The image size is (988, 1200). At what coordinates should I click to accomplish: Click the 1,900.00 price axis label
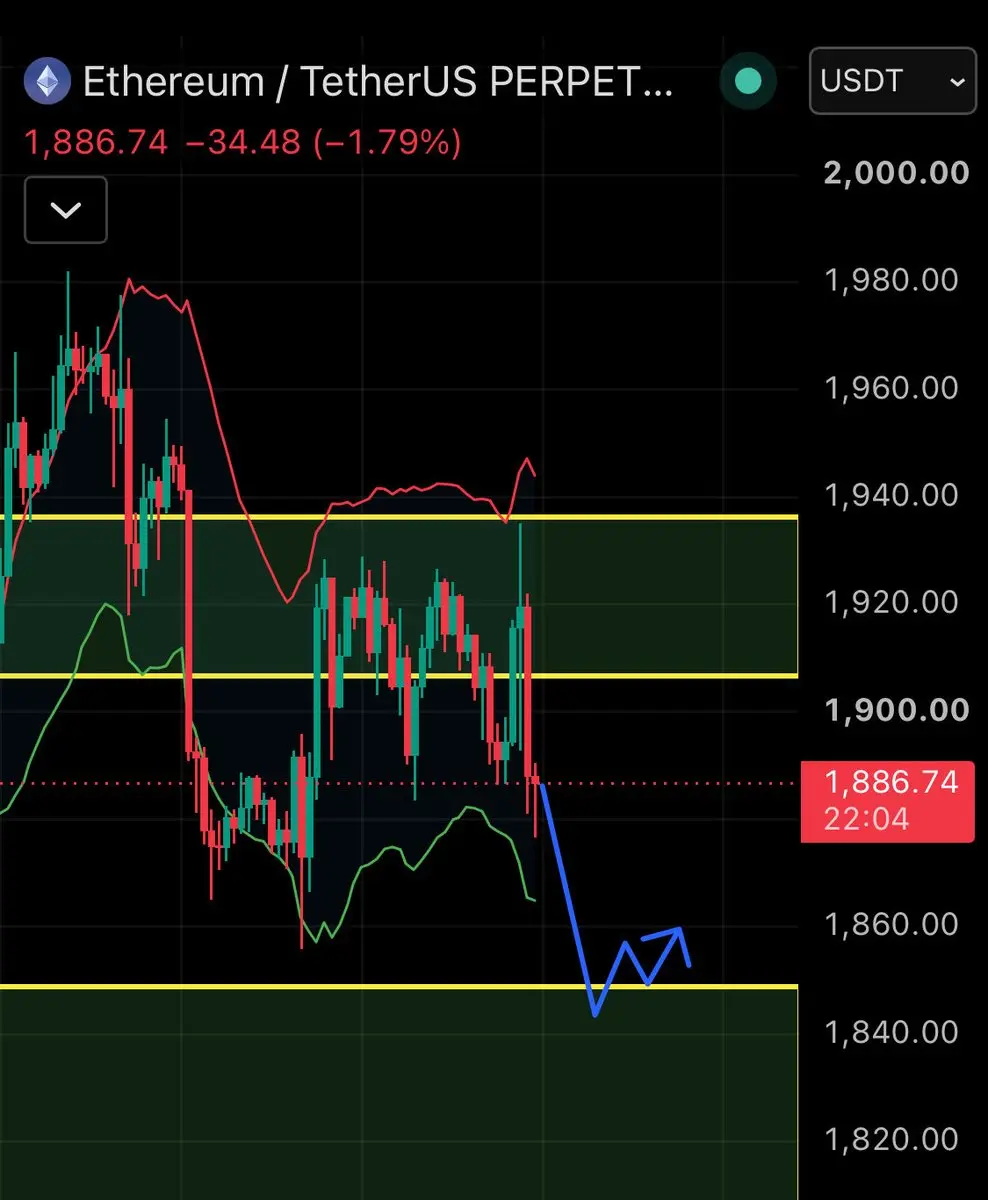[x=896, y=710]
